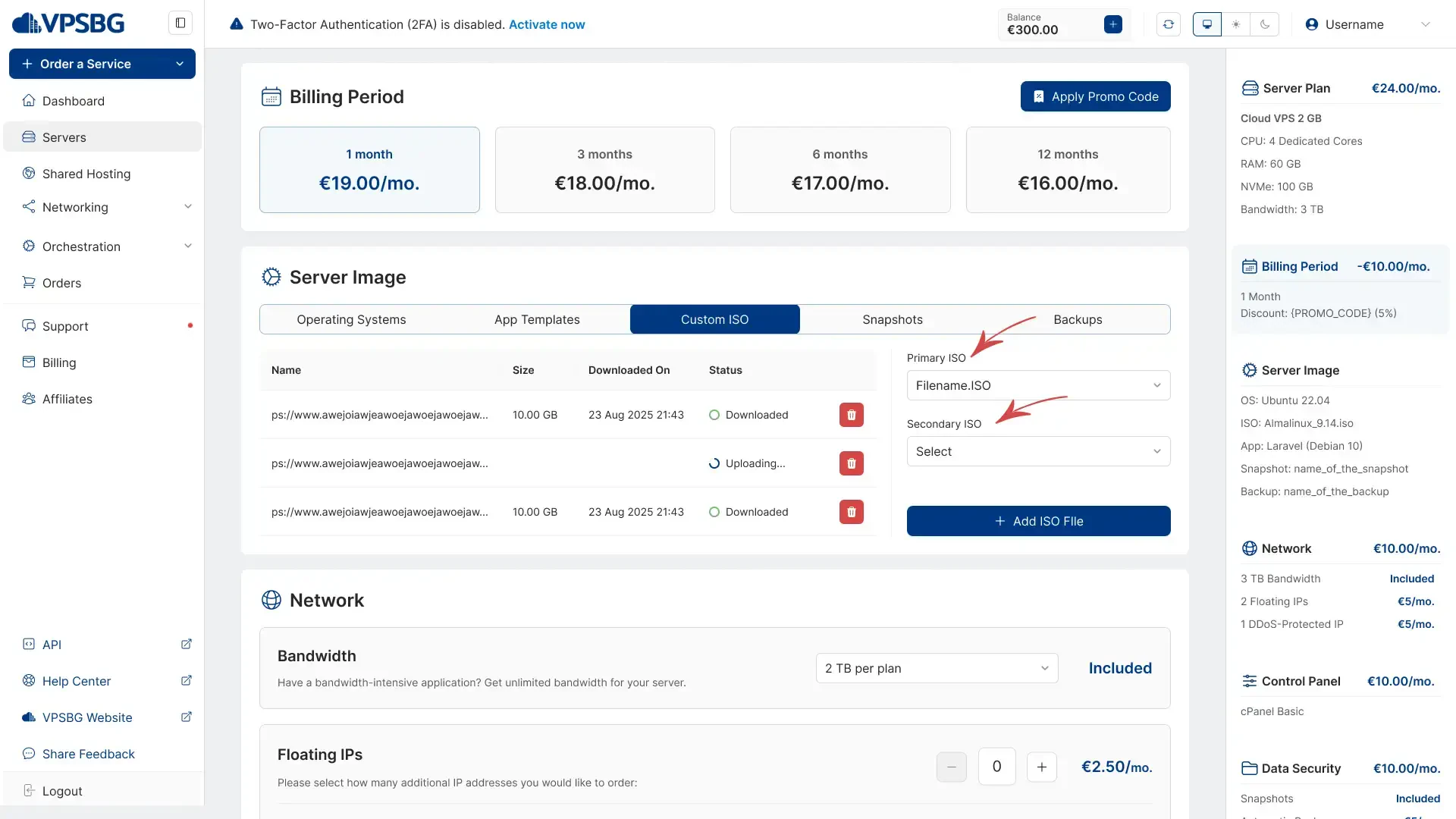
Task: Open the Bandwidth per plan dropdown
Action: click(937, 668)
